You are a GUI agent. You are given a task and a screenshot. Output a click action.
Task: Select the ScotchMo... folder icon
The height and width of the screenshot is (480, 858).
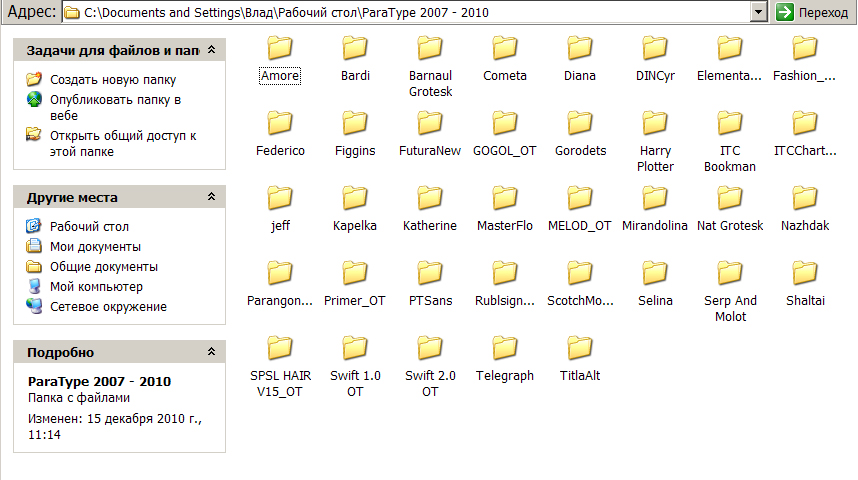[x=579, y=273]
